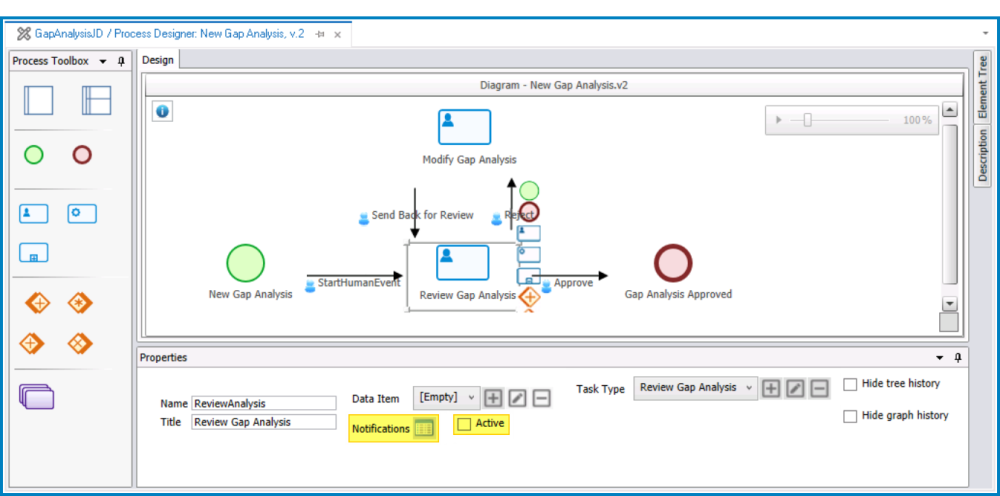Pick the green Start Event toolbox icon
The width and height of the screenshot is (1000, 496).
pyautogui.click(x=33, y=155)
